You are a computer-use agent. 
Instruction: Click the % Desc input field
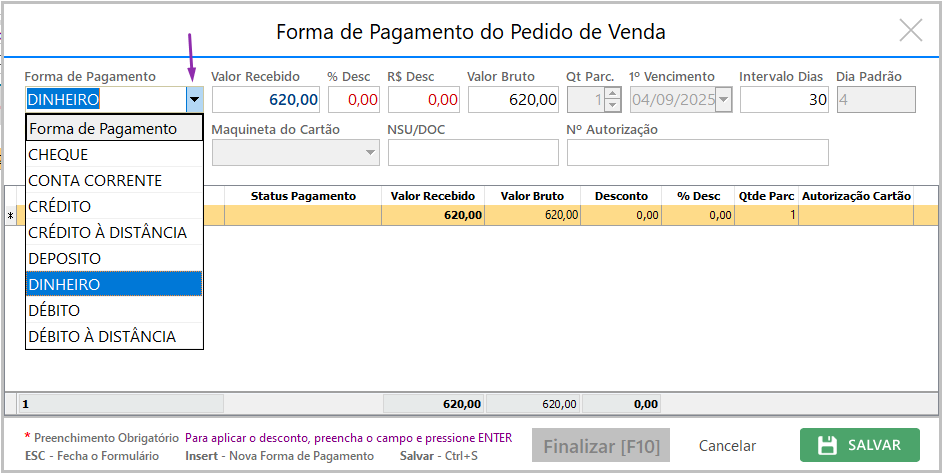354,100
